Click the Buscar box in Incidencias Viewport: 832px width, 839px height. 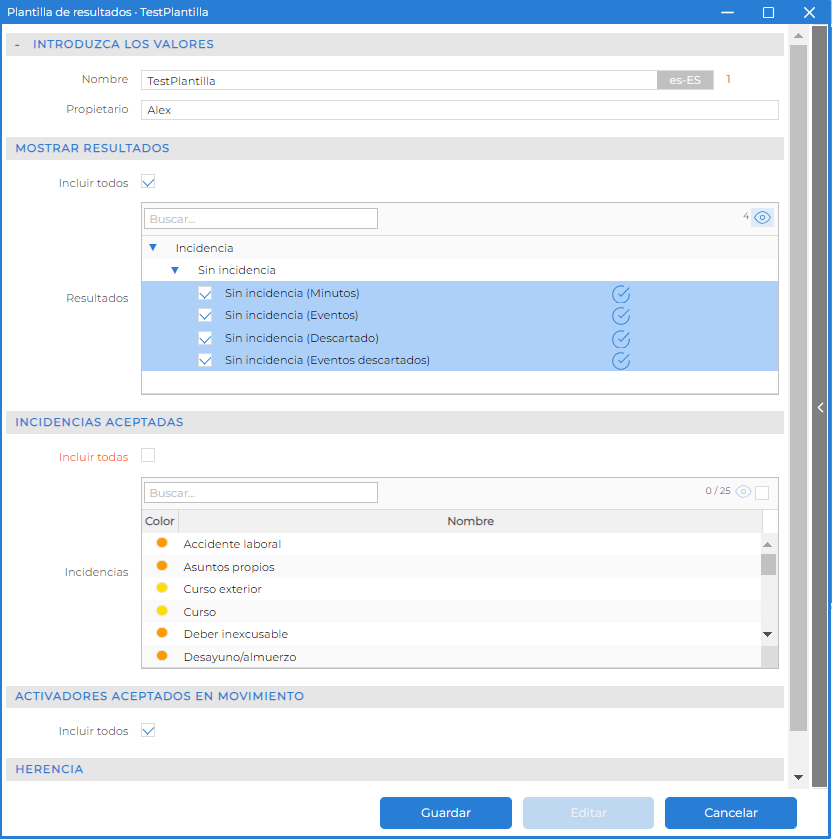(261, 492)
